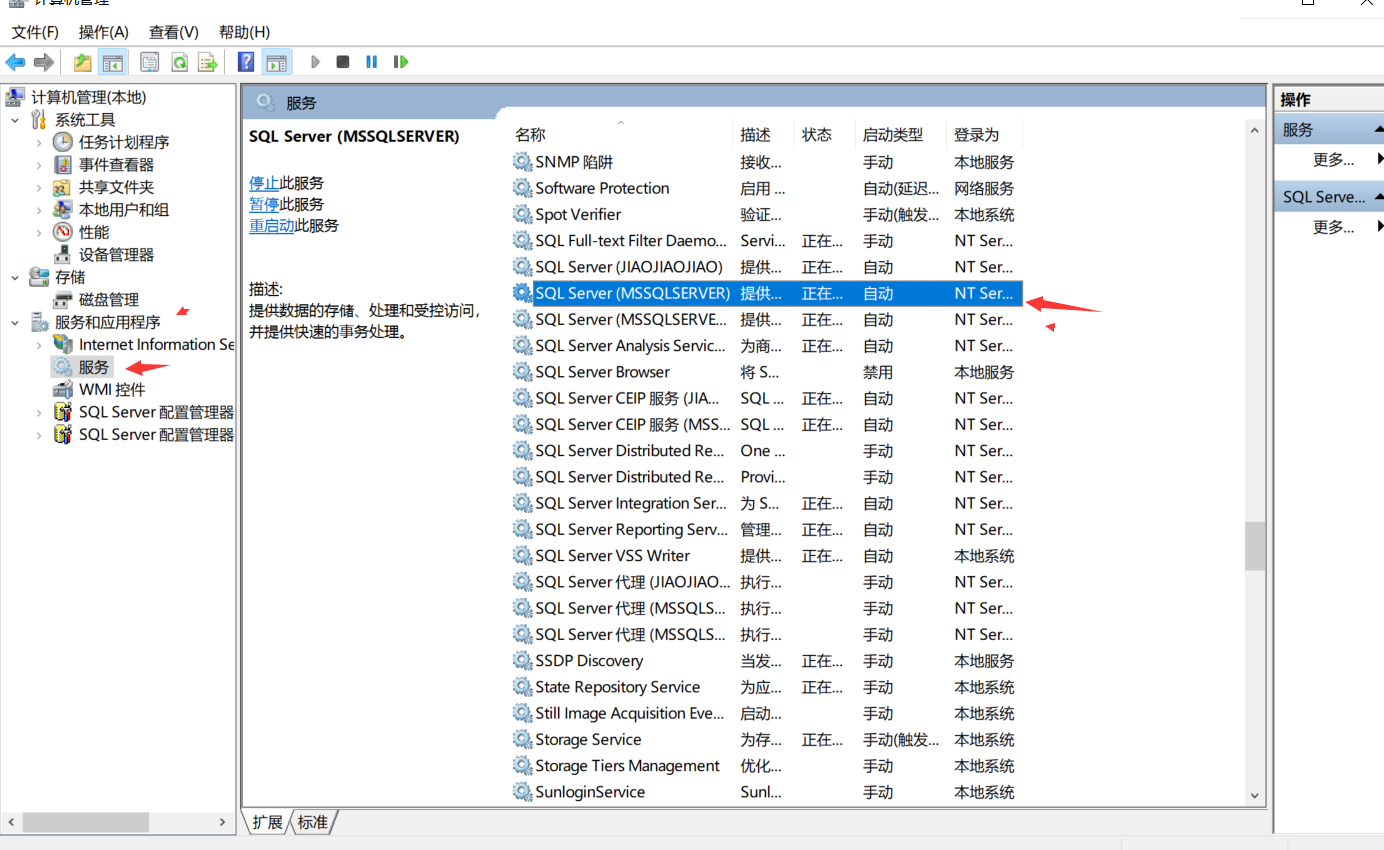Go back with the blue Back arrow
The image size is (1384, 850).
point(15,62)
